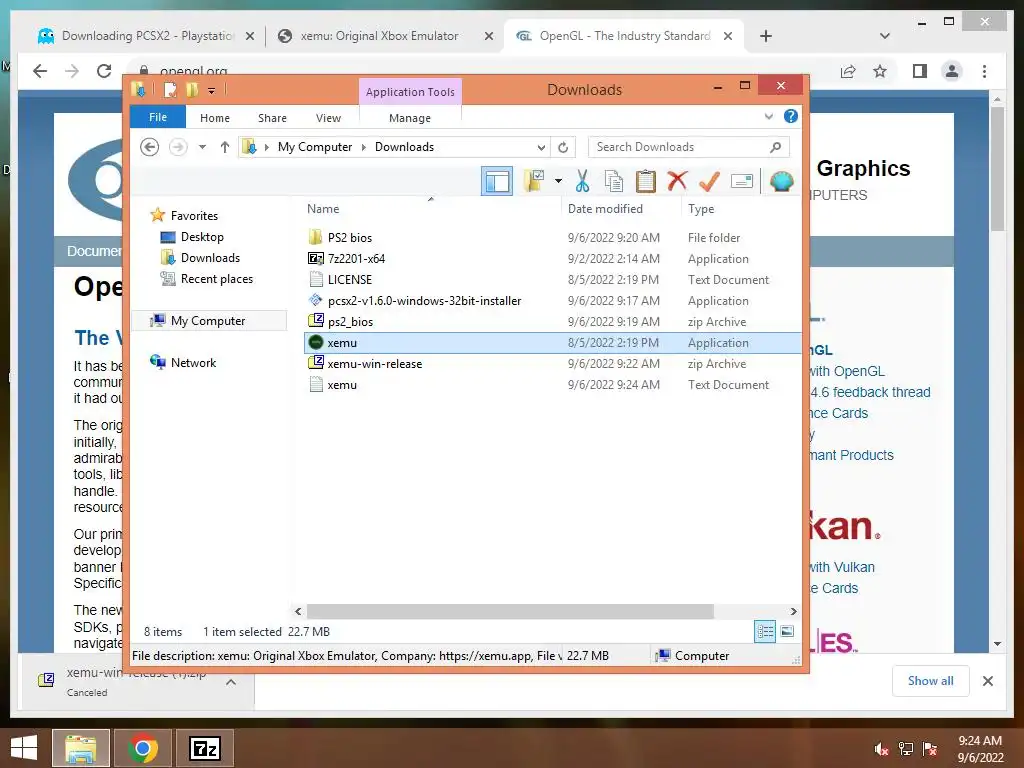Switch to Details view button
The height and width of the screenshot is (768, 1024).
point(765,632)
